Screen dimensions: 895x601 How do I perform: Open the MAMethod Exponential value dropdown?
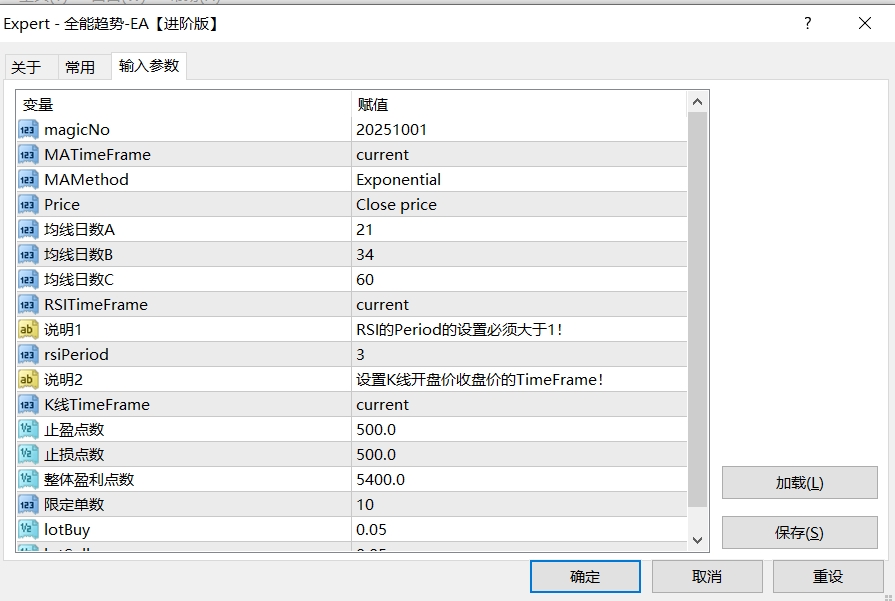(x=520, y=180)
